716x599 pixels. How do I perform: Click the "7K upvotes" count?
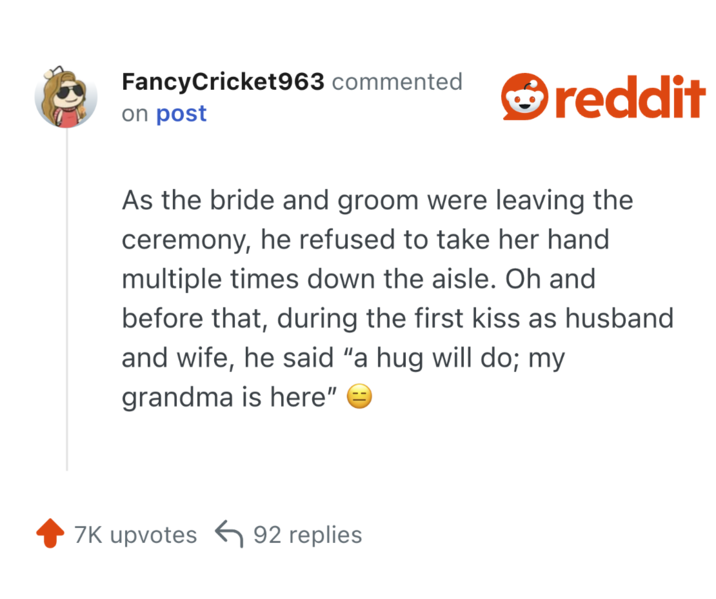pos(136,535)
